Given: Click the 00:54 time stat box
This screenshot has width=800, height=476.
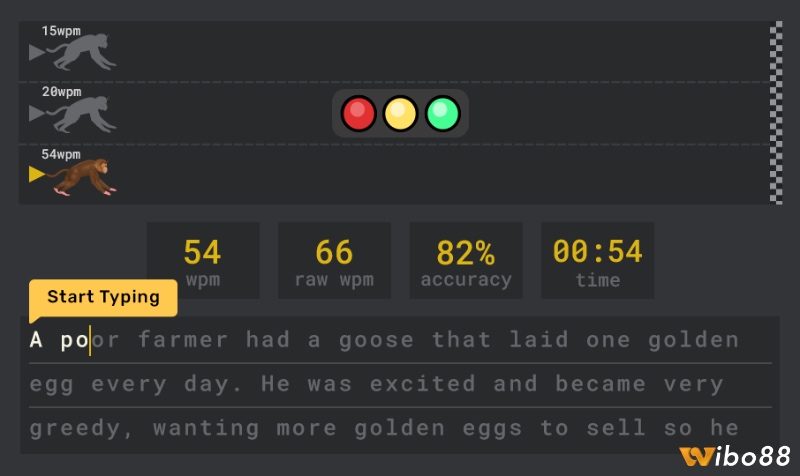Looking at the screenshot, I should 597,261.
